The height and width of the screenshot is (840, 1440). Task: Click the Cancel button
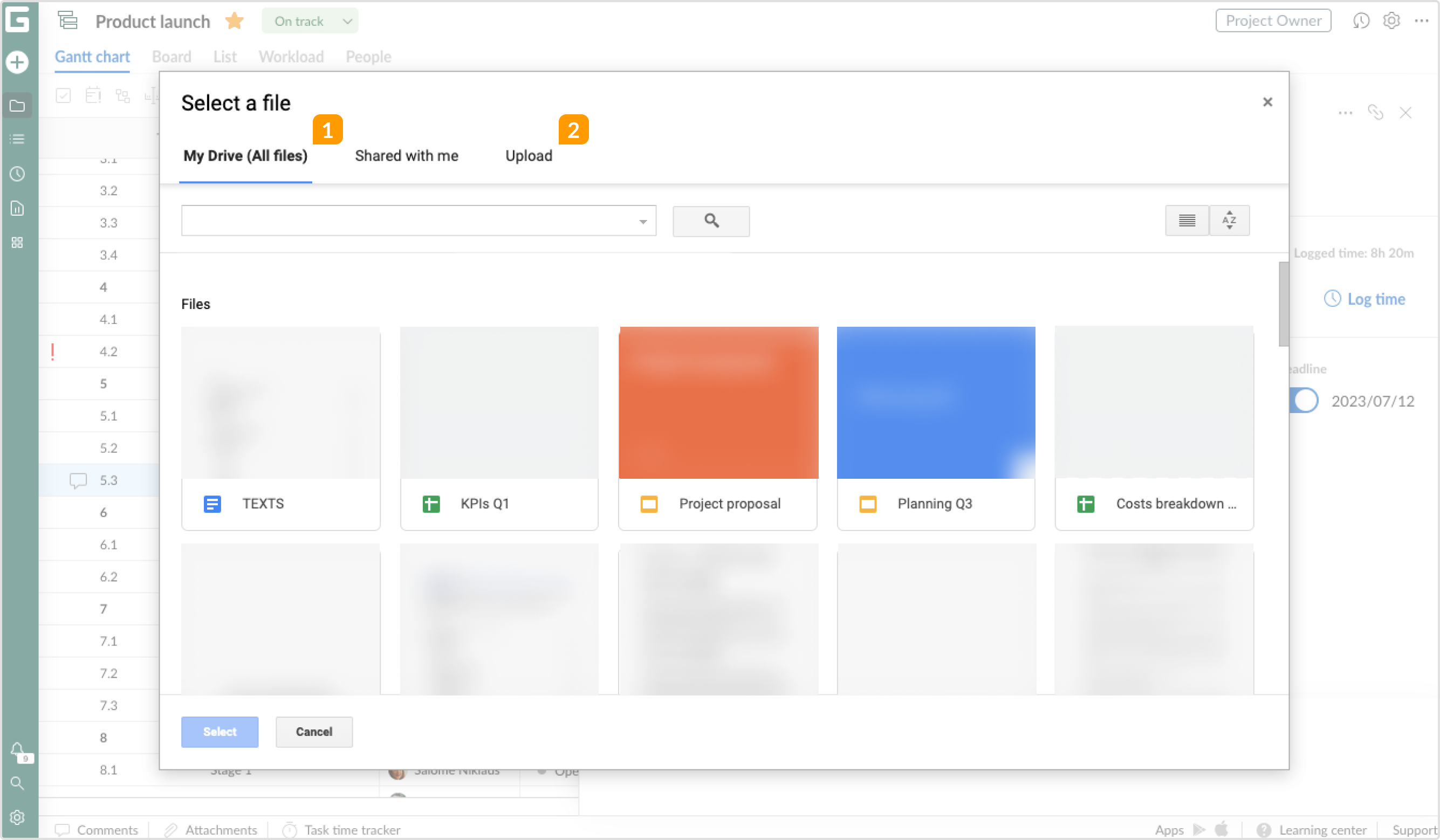point(314,732)
